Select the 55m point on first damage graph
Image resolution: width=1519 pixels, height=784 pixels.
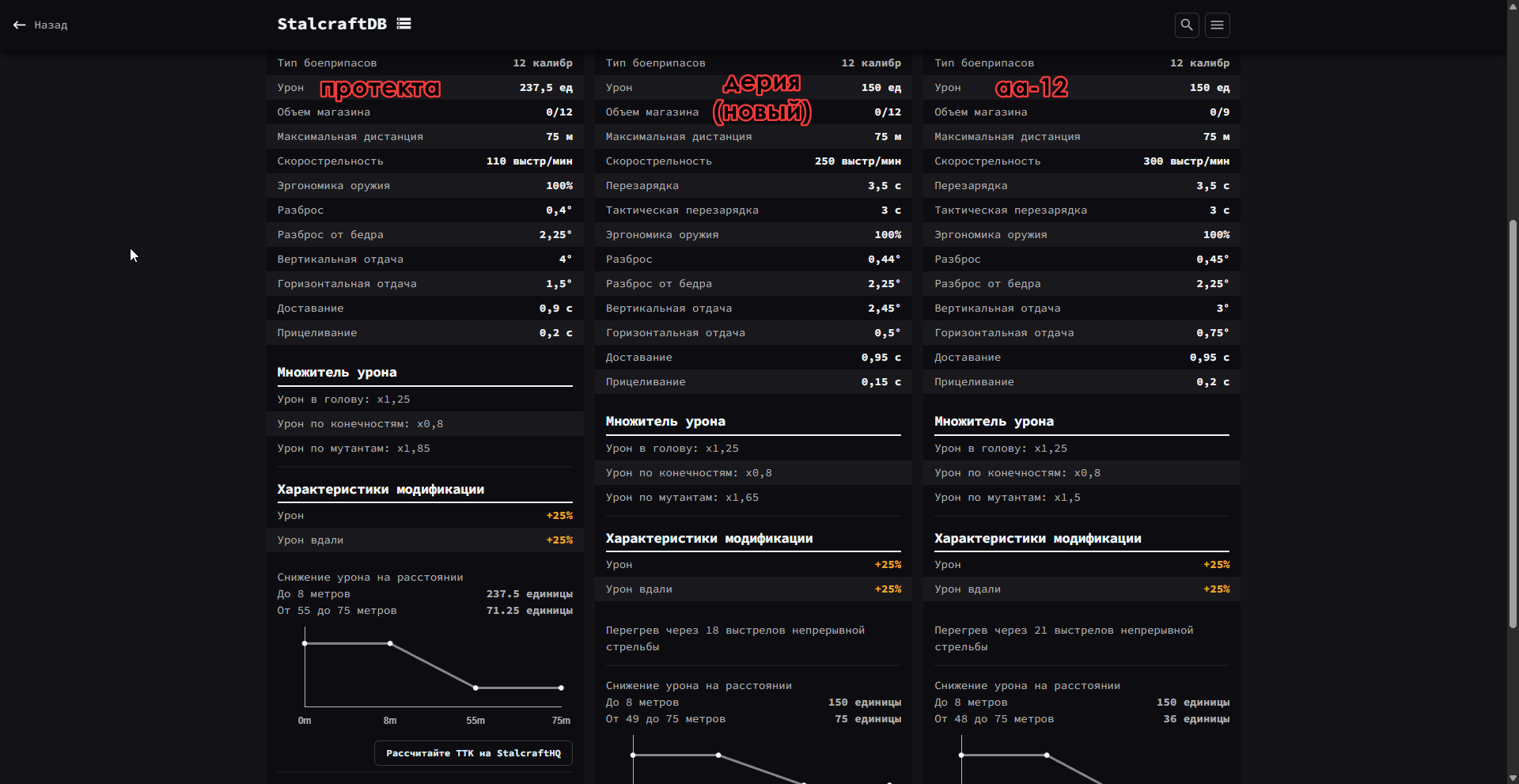[475, 687]
